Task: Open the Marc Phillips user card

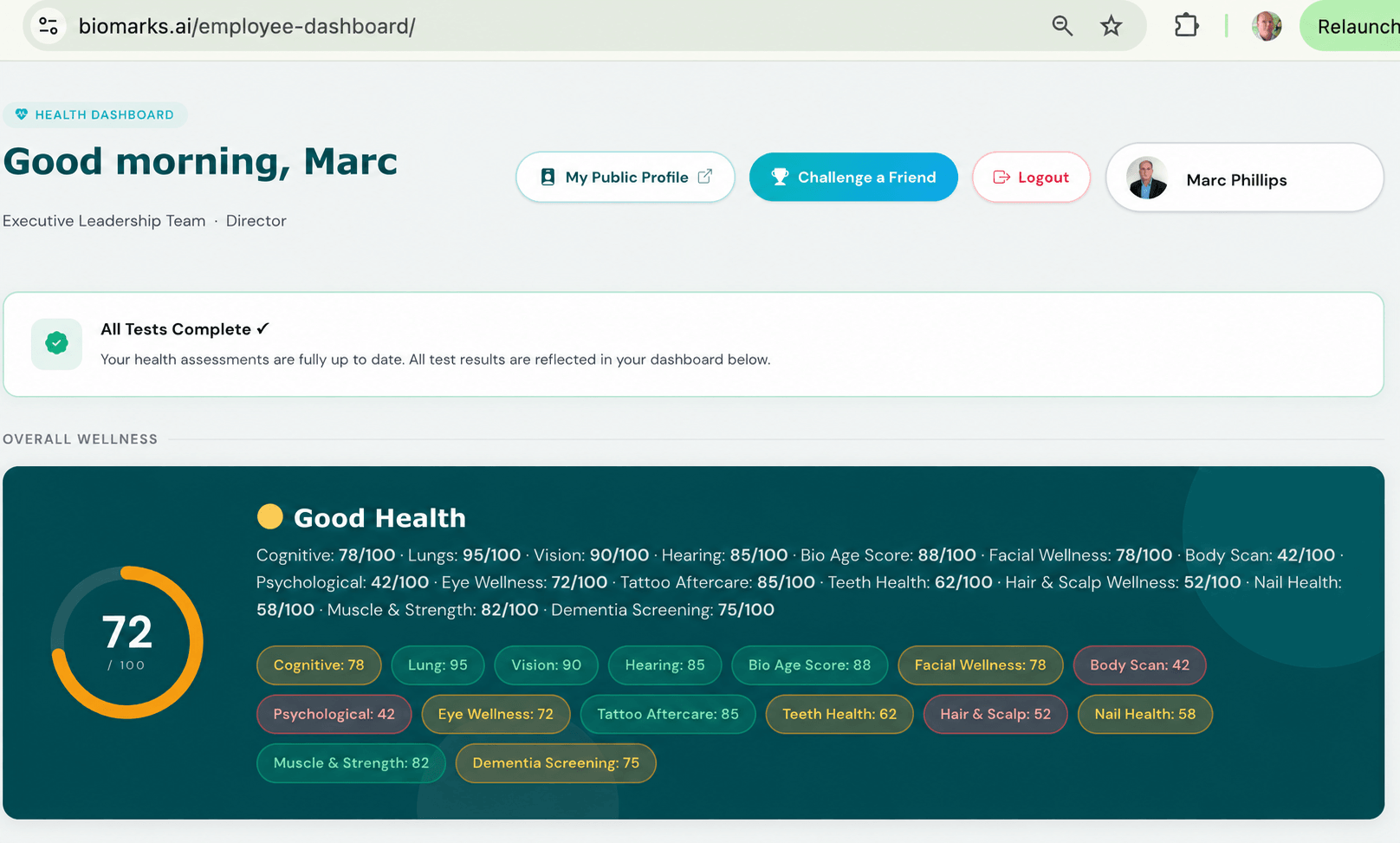Action: pos(1245,178)
